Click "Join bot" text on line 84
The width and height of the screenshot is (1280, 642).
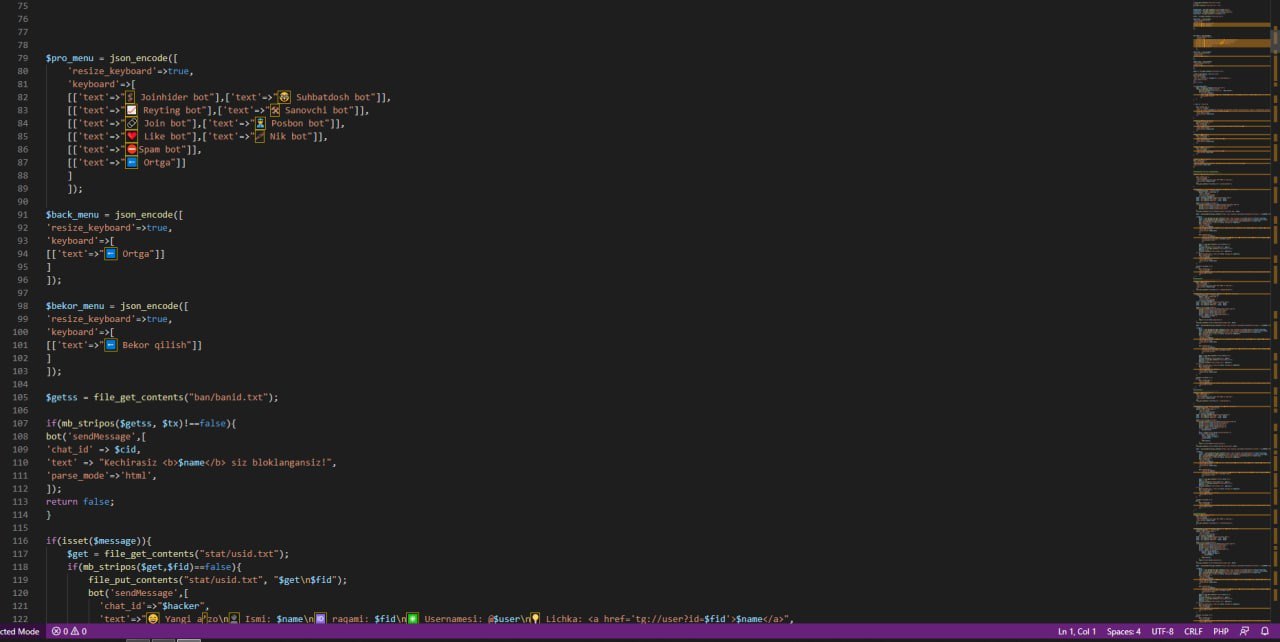coord(167,123)
